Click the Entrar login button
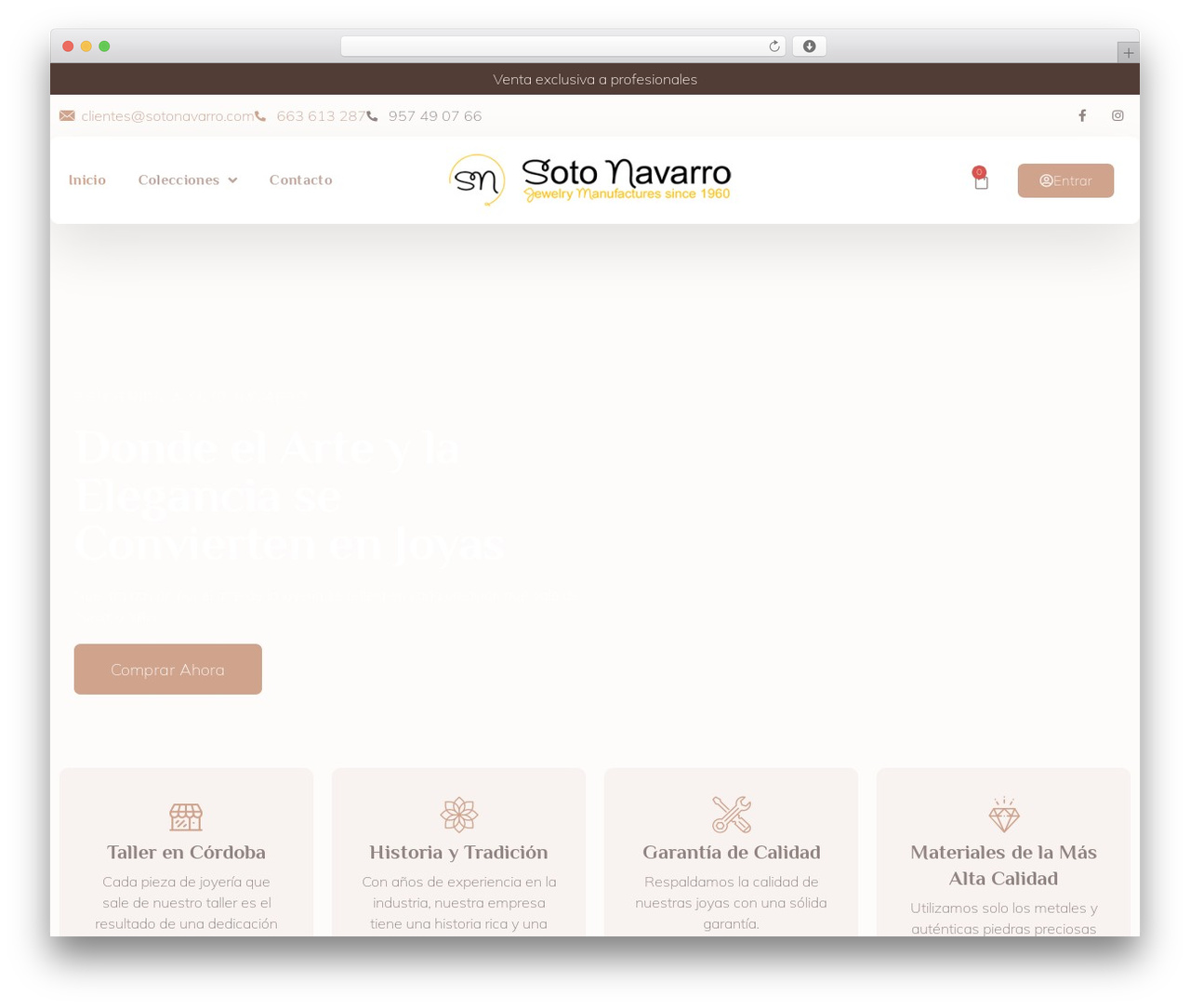Viewport: 1190px width, 1008px height. (x=1065, y=180)
